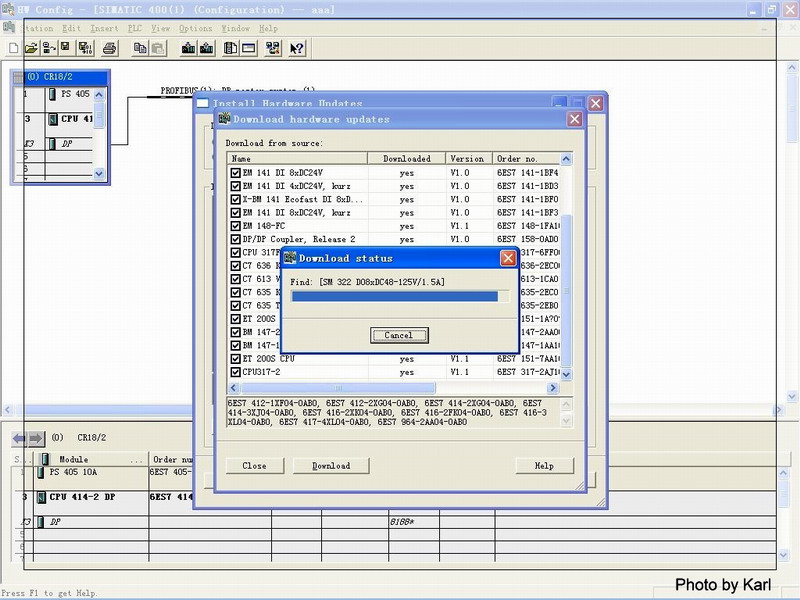
Task: Open the Station menu
Action: [37, 29]
